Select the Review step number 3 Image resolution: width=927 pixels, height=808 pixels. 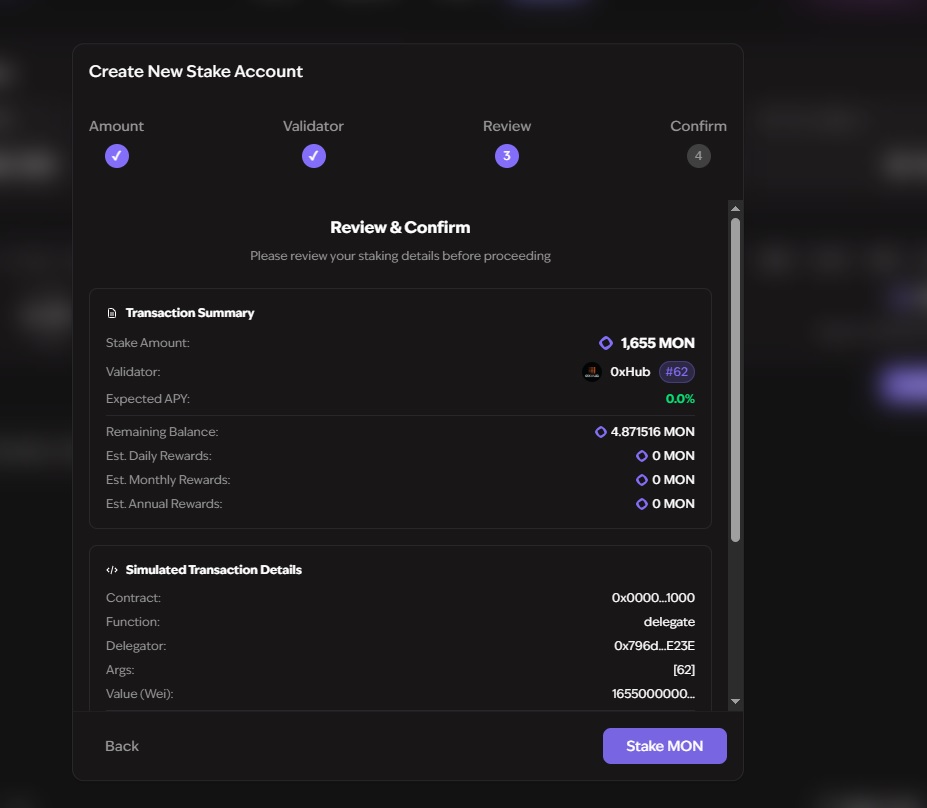(507, 156)
